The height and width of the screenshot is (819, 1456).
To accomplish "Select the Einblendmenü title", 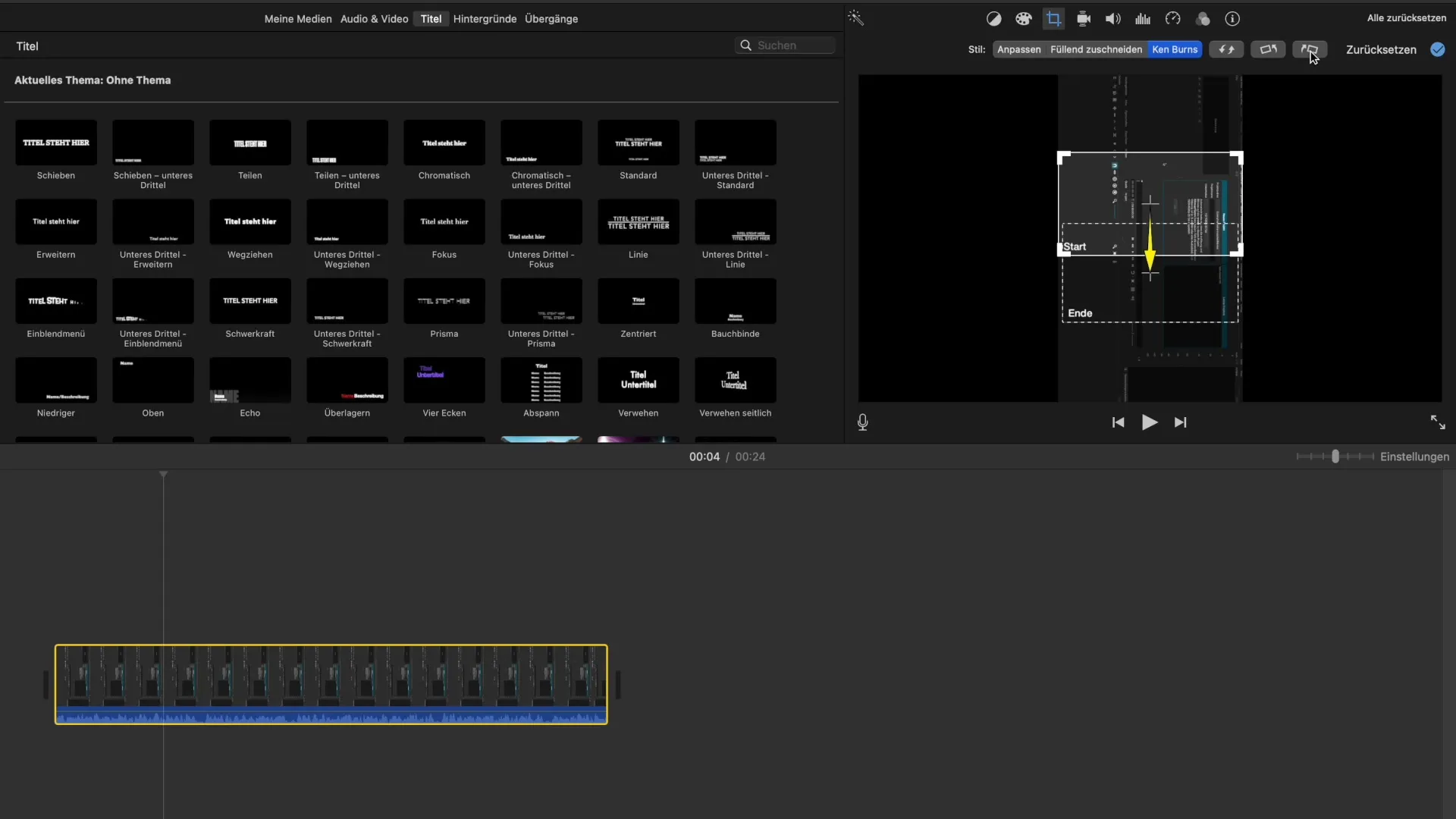I will pyautogui.click(x=56, y=300).
